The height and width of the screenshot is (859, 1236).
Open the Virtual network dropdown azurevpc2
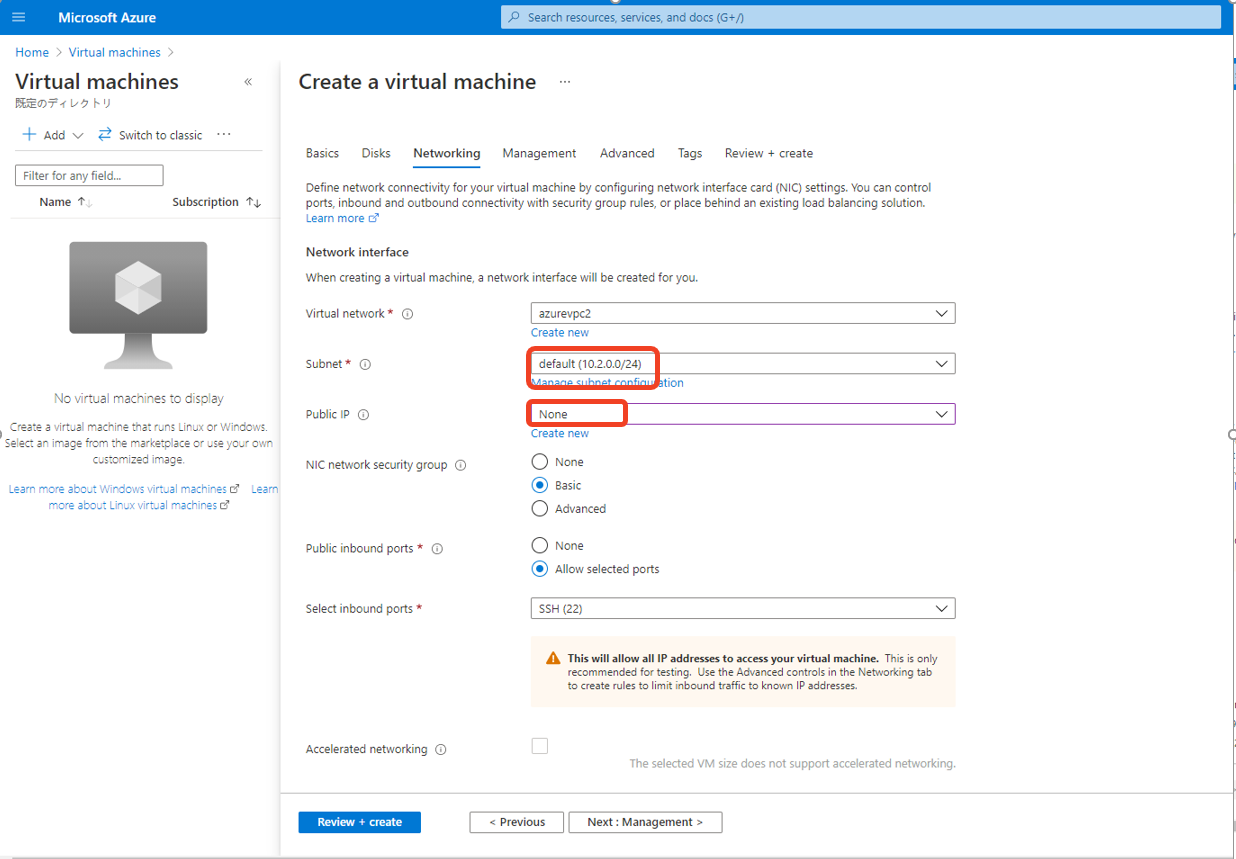743,313
